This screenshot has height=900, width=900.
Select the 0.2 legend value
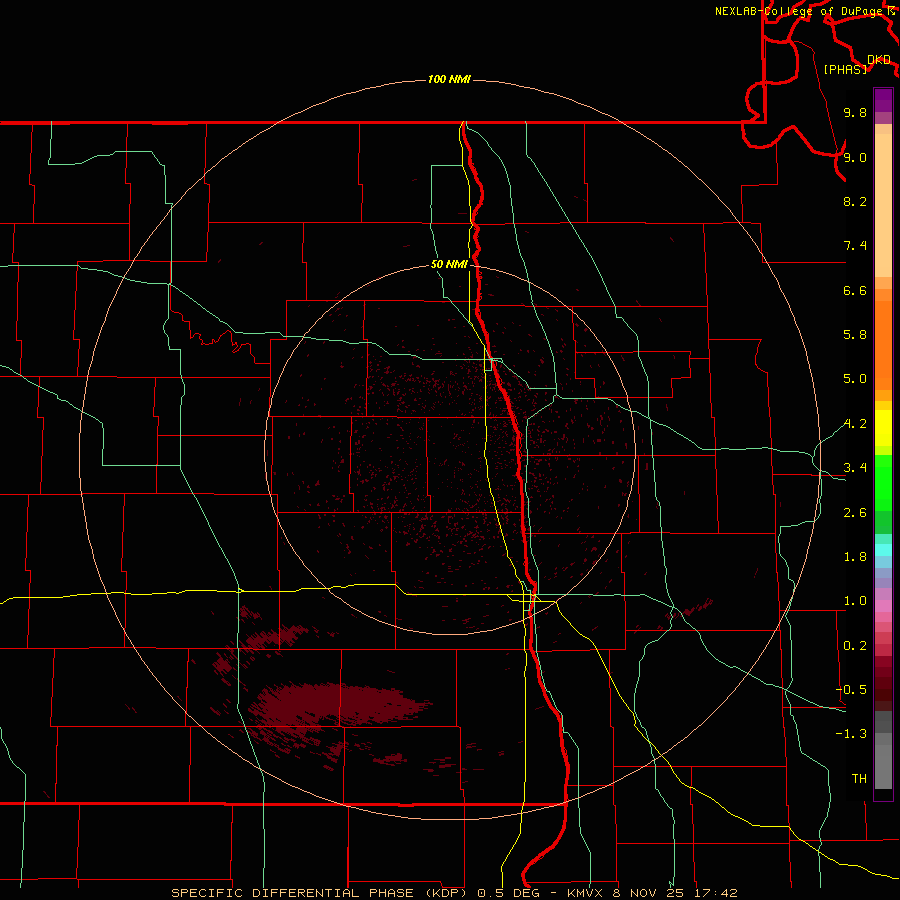[x=855, y=646]
